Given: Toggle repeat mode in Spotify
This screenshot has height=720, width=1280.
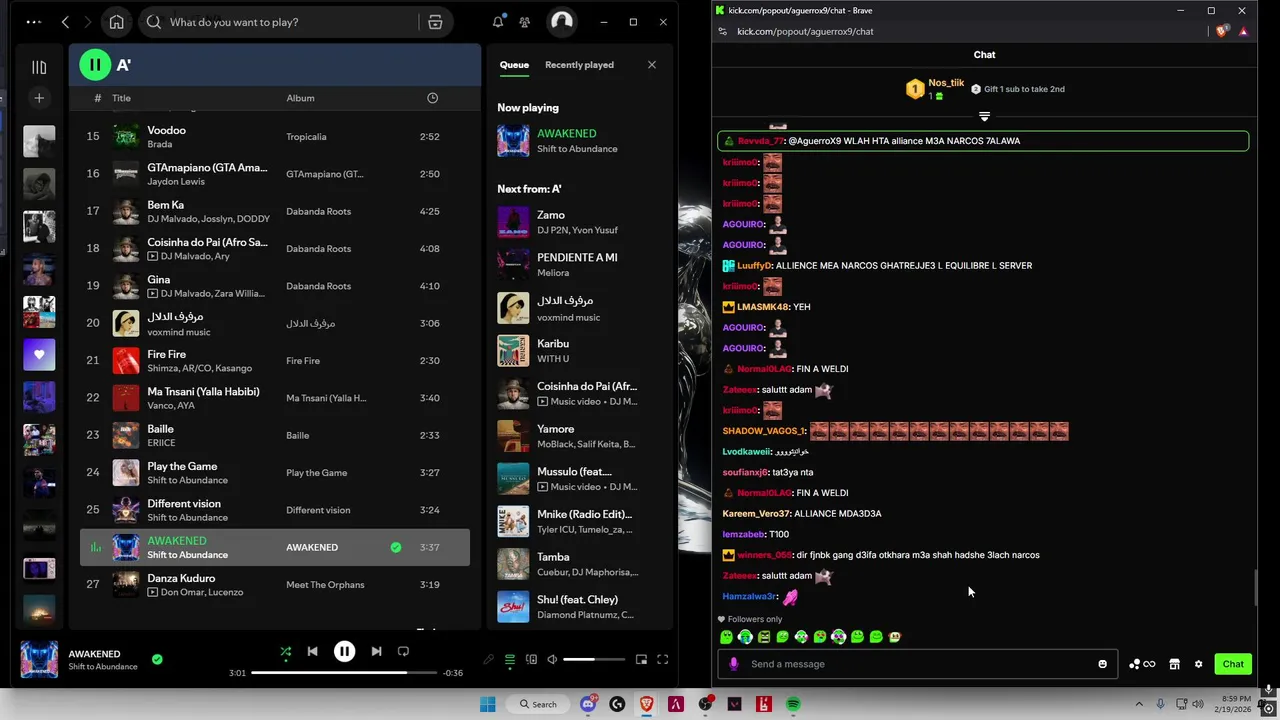Looking at the screenshot, I should pos(403,651).
